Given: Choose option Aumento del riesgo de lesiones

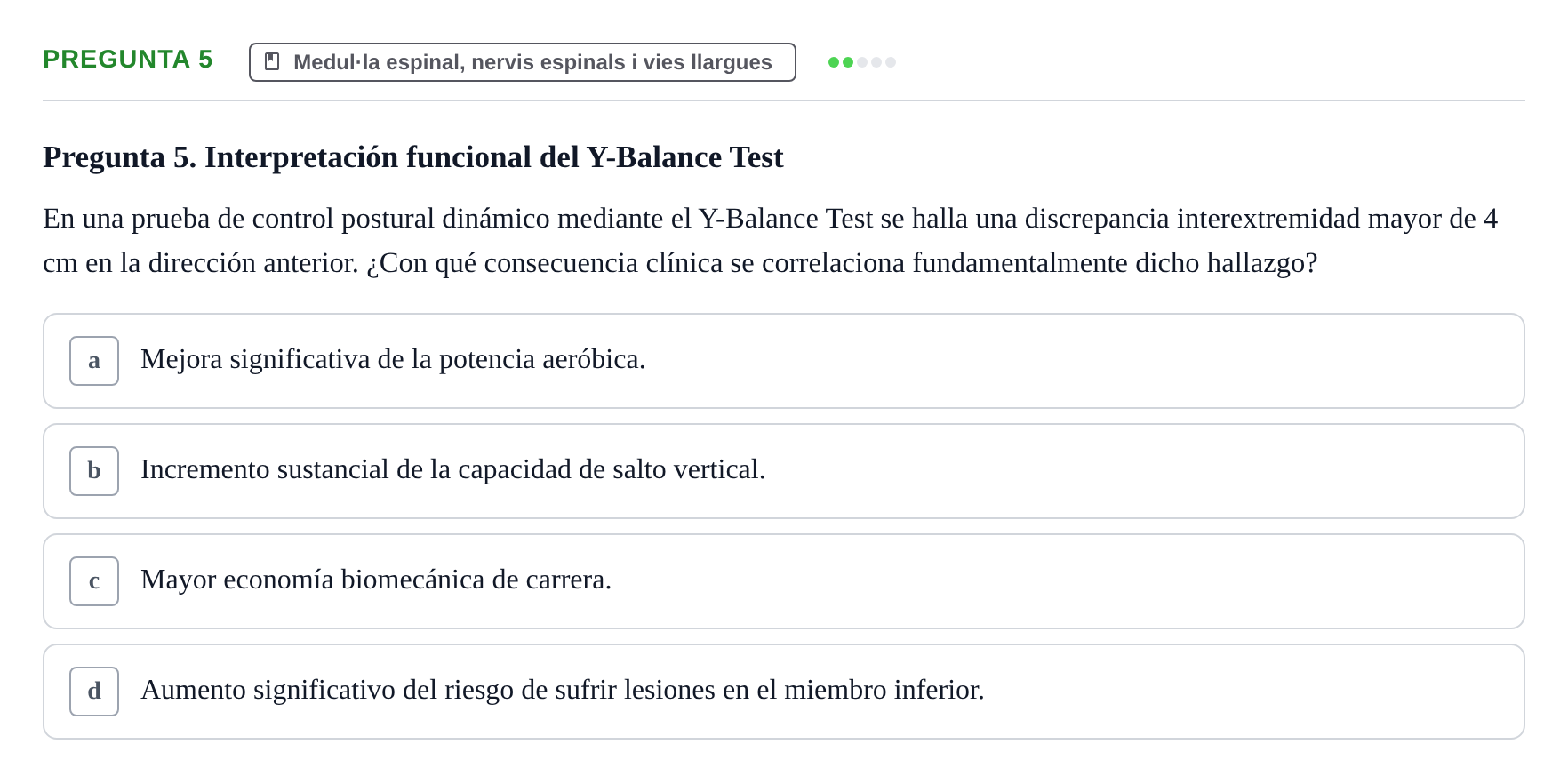Looking at the screenshot, I should 784,692.
